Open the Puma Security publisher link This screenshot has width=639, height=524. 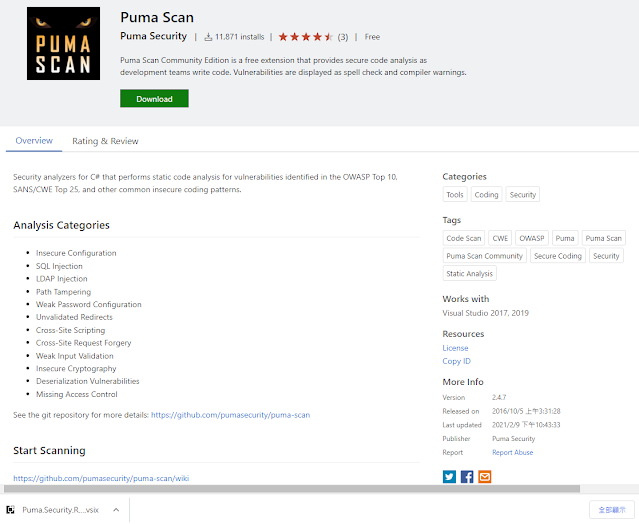tap(153, 36)
